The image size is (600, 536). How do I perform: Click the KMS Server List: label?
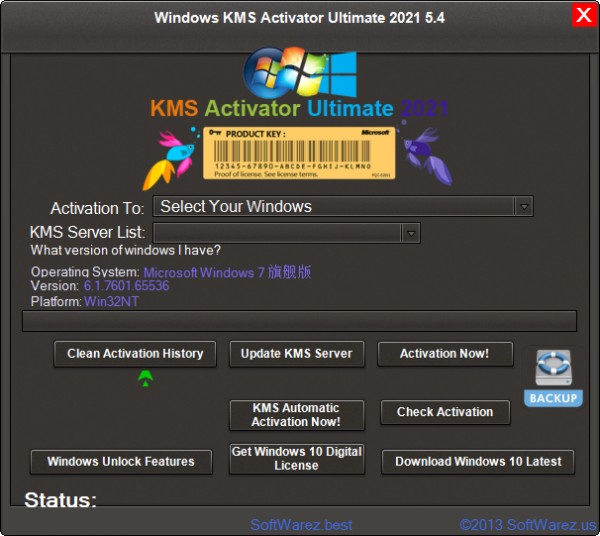(88, 232)
